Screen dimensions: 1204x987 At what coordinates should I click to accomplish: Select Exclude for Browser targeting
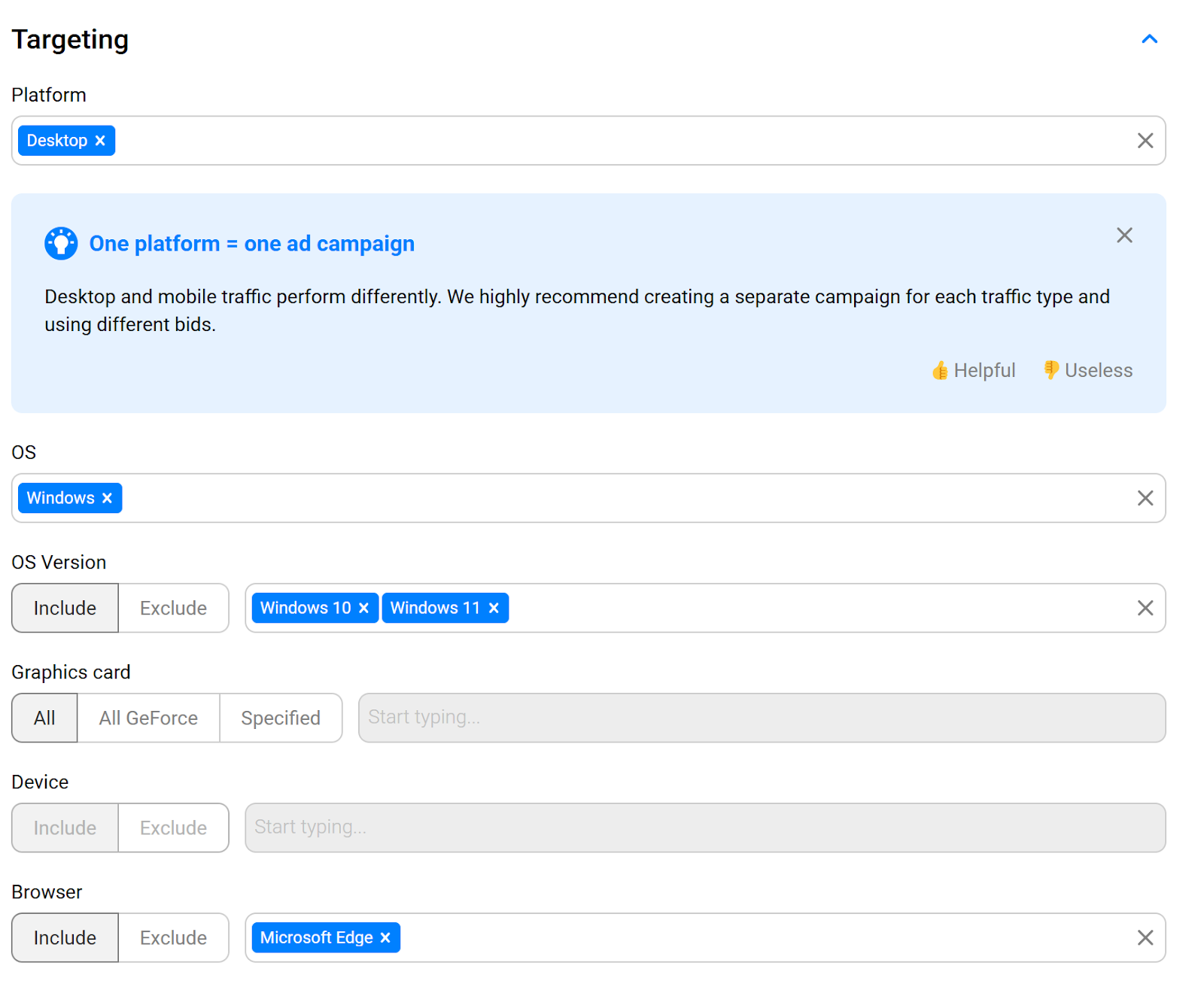(x=173, y=937)
